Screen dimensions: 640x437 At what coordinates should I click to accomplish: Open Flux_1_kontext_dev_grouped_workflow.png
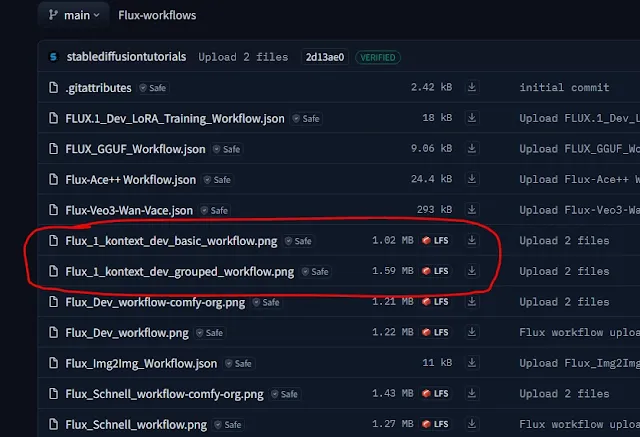coord(180,271)
